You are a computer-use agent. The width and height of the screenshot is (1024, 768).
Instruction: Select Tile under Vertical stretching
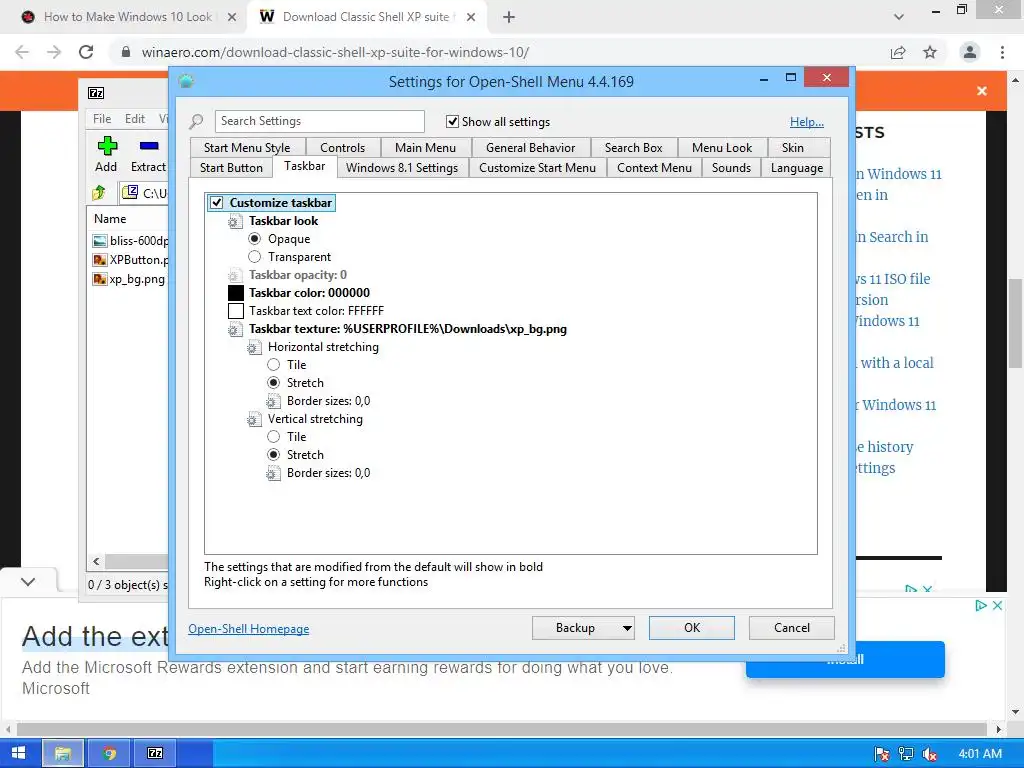[274, 437]
